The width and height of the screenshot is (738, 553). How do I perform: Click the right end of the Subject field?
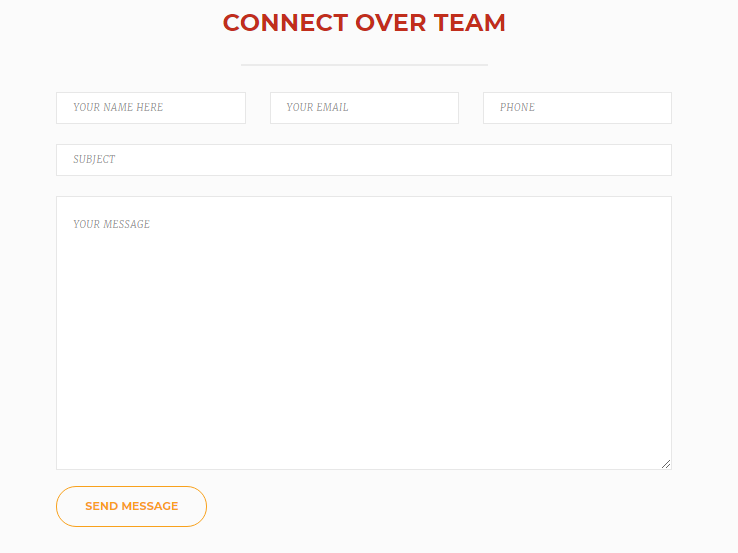click(650, 160)
